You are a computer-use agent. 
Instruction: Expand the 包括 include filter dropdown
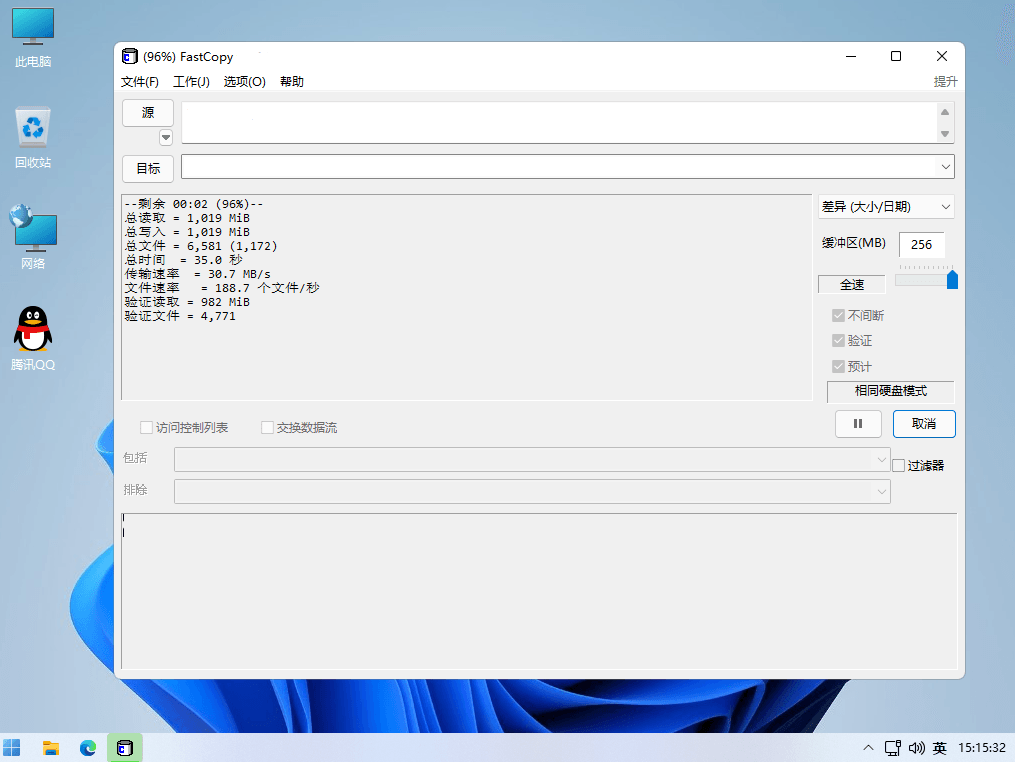881,460
